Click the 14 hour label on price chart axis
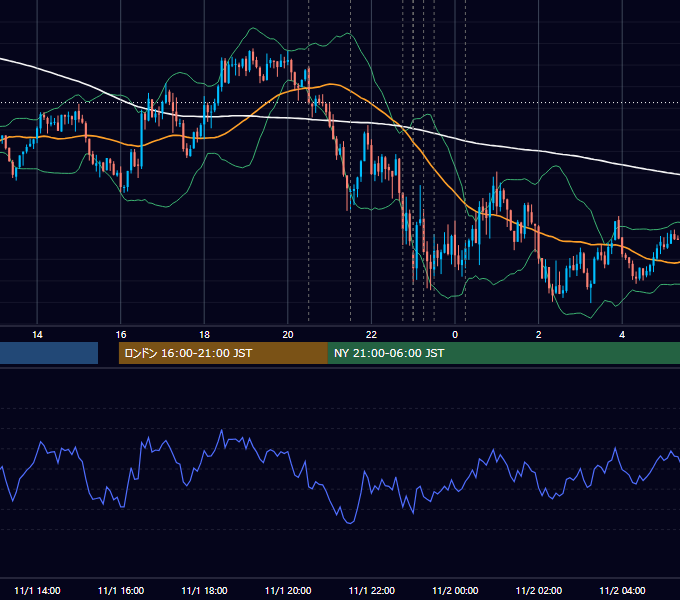 click(x=37, y=335)
